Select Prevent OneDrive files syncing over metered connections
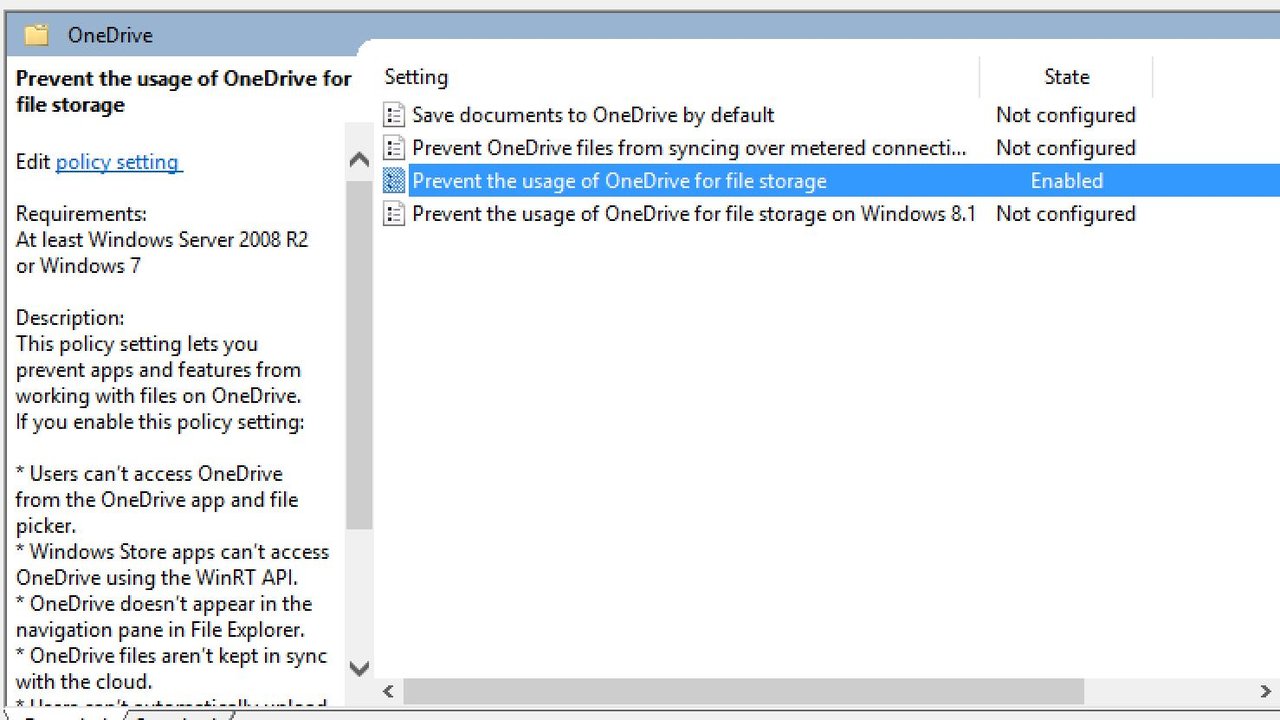The height and width of the screenshot is (720, 1280). [x=689, y=148]
